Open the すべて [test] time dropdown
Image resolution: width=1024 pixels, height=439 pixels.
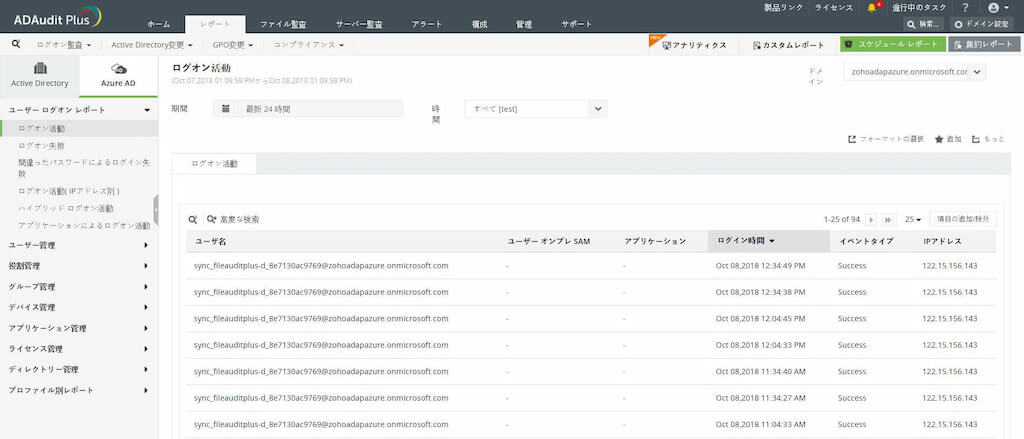coord(536,109)
